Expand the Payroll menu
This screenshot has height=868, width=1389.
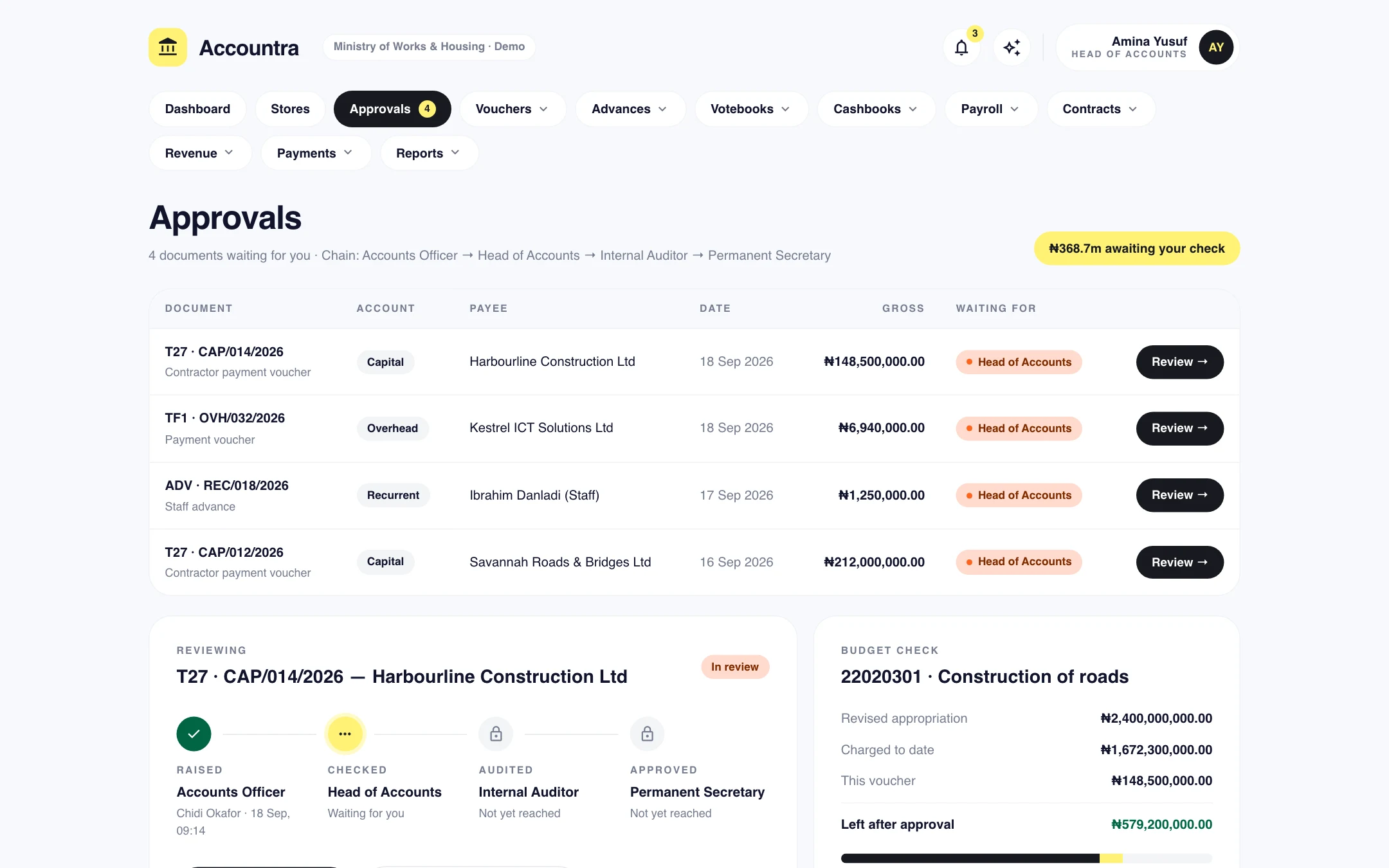pos(990,109)
